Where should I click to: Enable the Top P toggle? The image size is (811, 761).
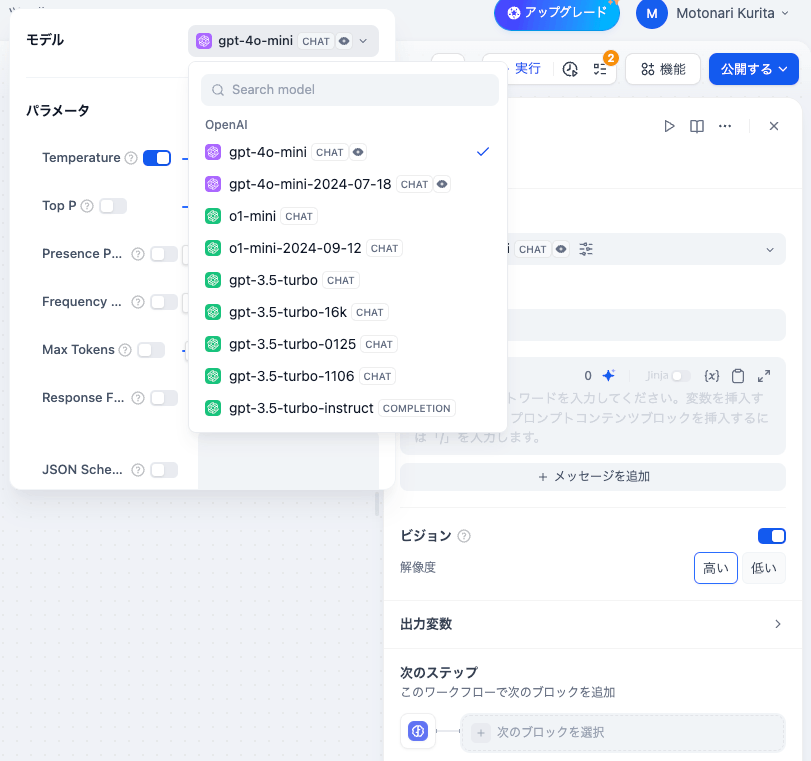(113, 206)
